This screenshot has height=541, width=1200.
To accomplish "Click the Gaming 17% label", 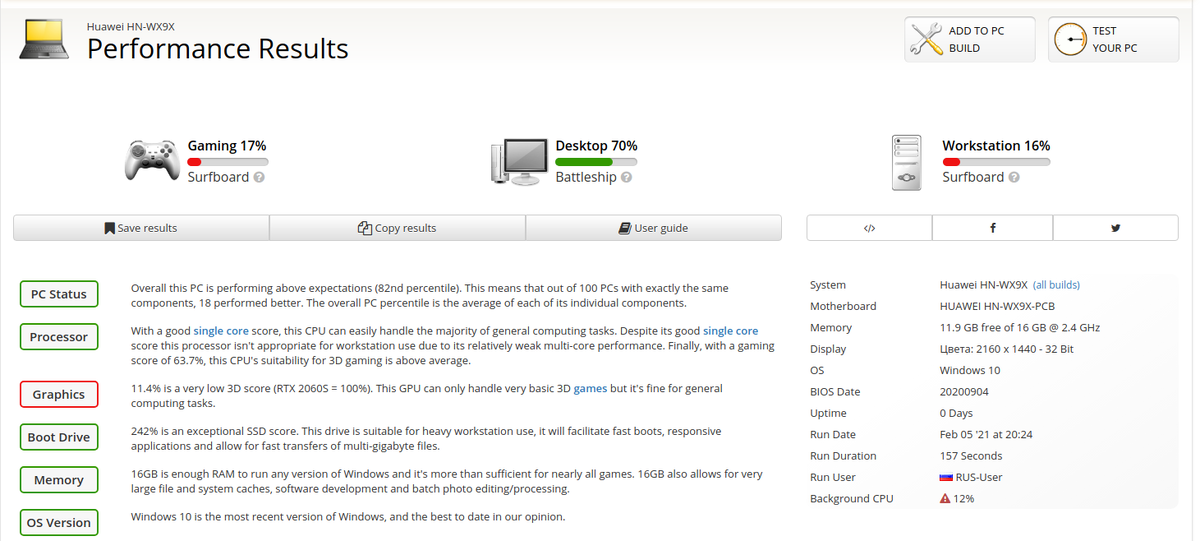I will point(227,146).
